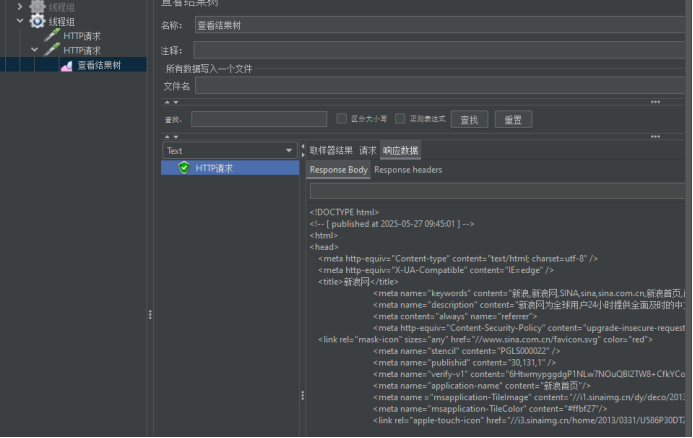Screen dimensions: 693x438
Task: Click the three-dots handle below the search row
Action: 655,137
